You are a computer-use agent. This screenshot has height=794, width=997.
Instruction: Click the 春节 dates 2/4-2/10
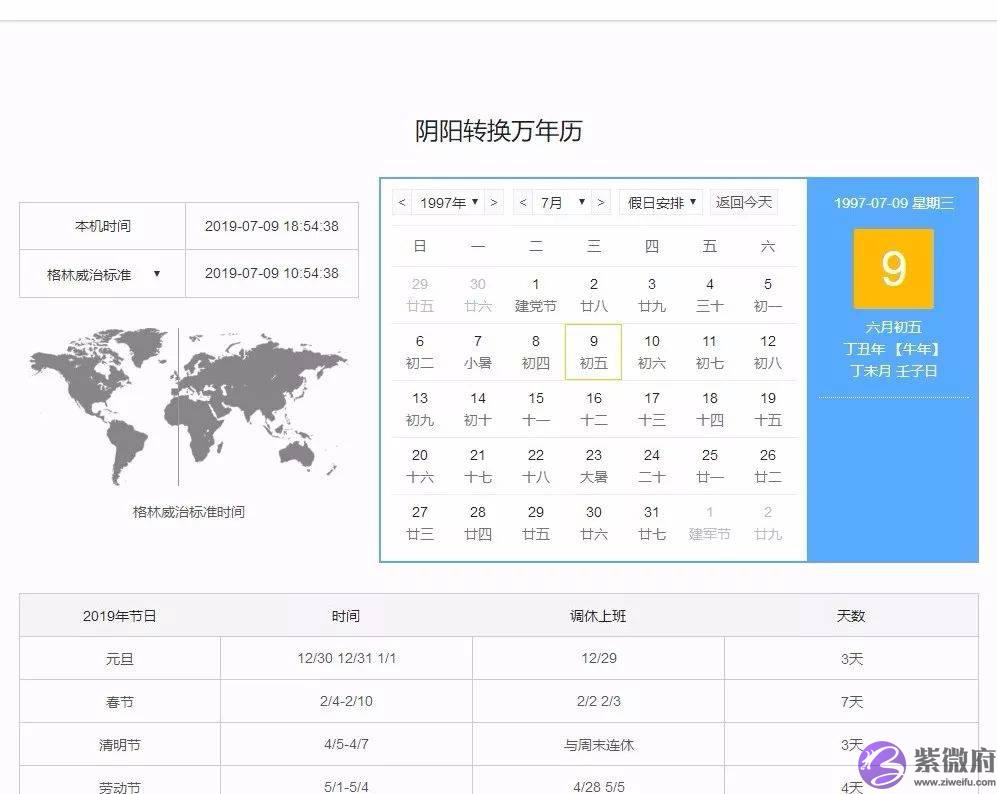click(346, 701)
